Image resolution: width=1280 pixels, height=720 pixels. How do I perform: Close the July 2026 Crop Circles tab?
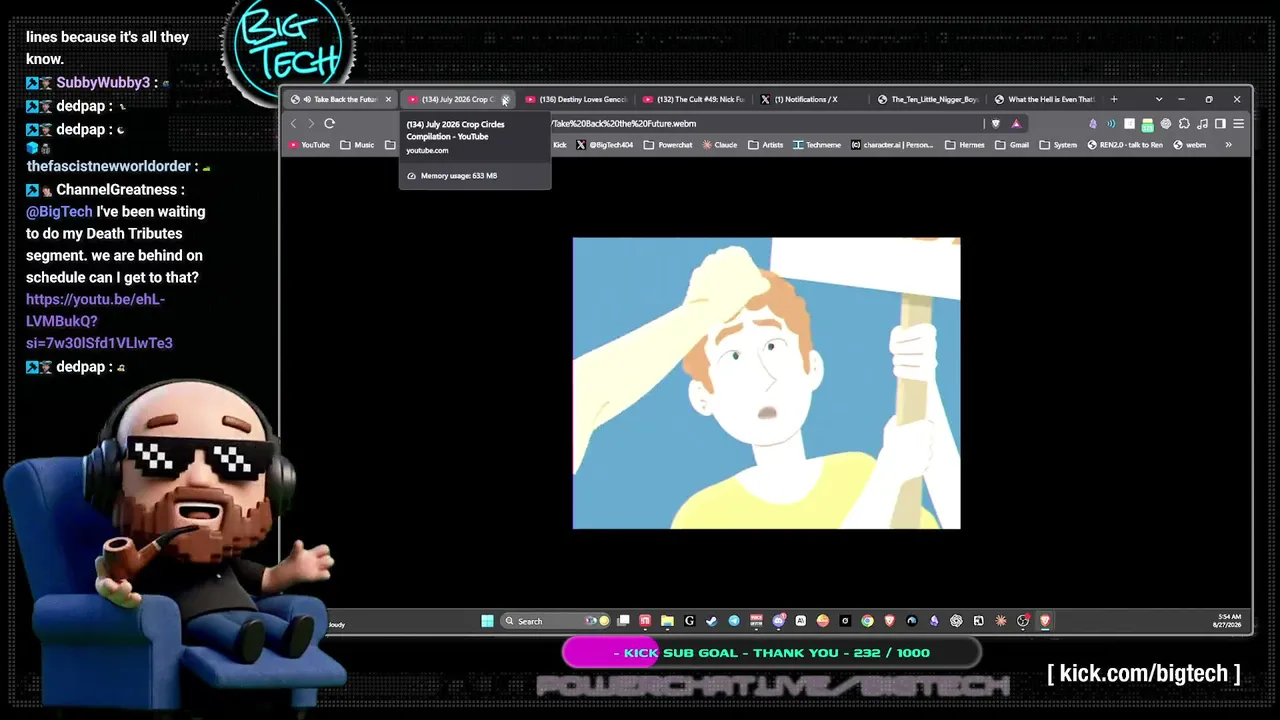click(505, 99)
